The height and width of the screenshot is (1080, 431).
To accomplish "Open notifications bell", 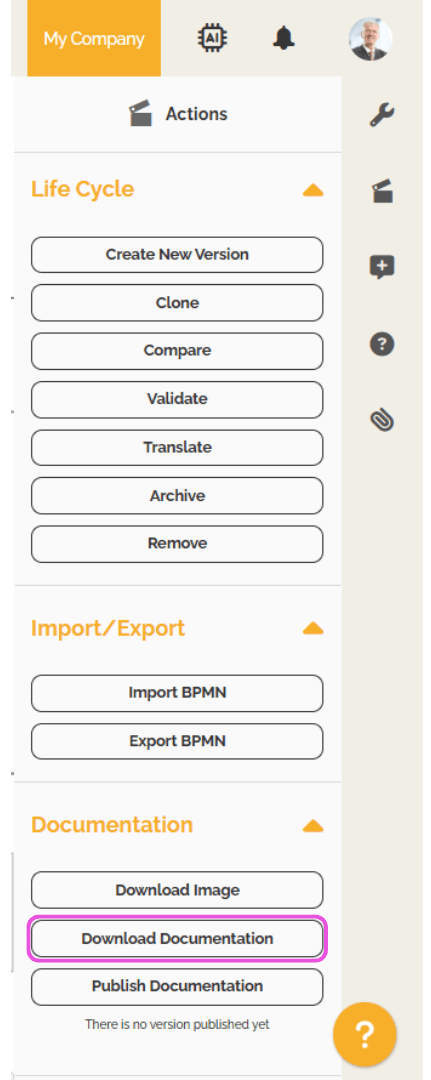I will click(x=283, y=38).
